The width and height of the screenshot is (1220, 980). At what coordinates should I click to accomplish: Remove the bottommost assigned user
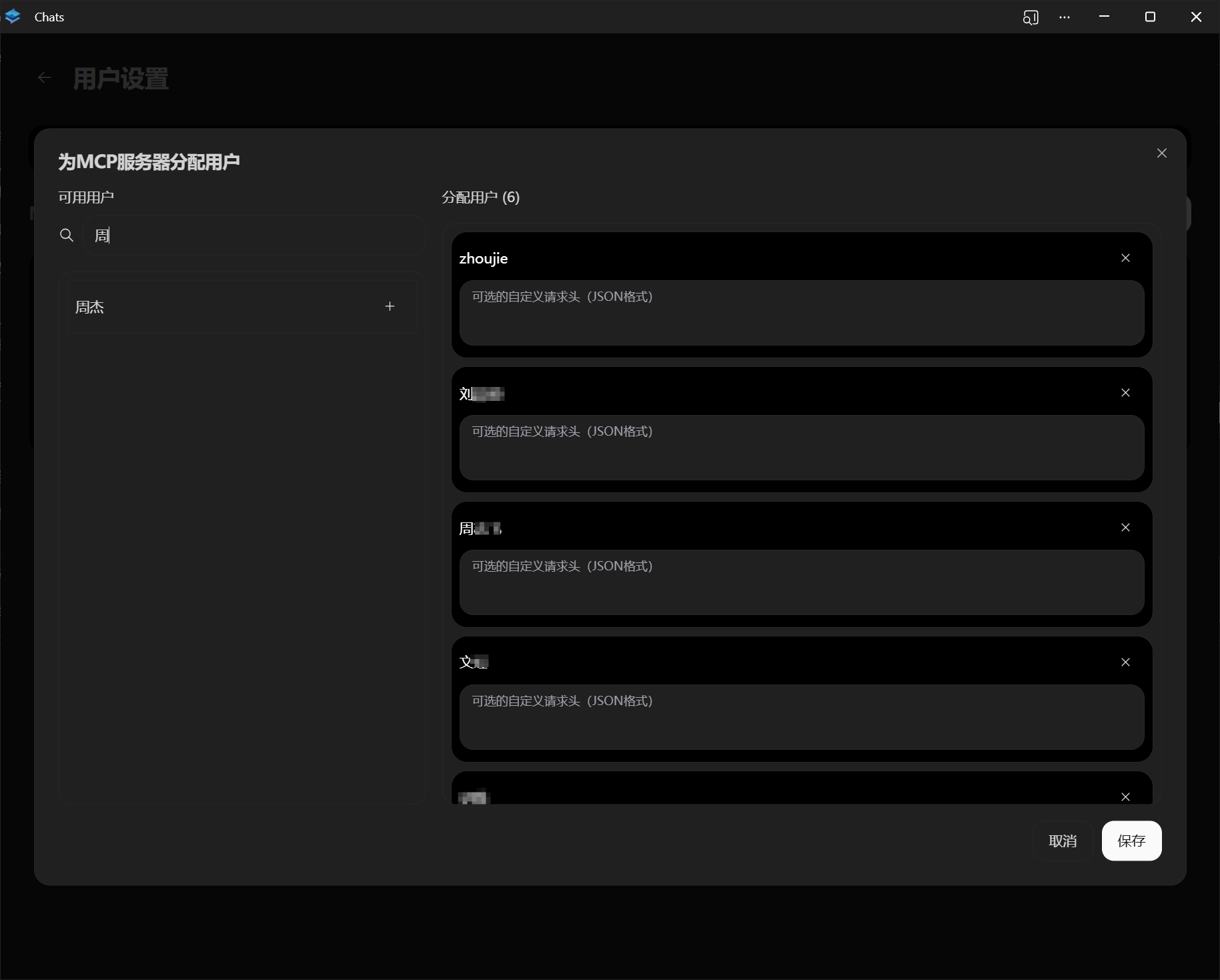(1126, 797)
